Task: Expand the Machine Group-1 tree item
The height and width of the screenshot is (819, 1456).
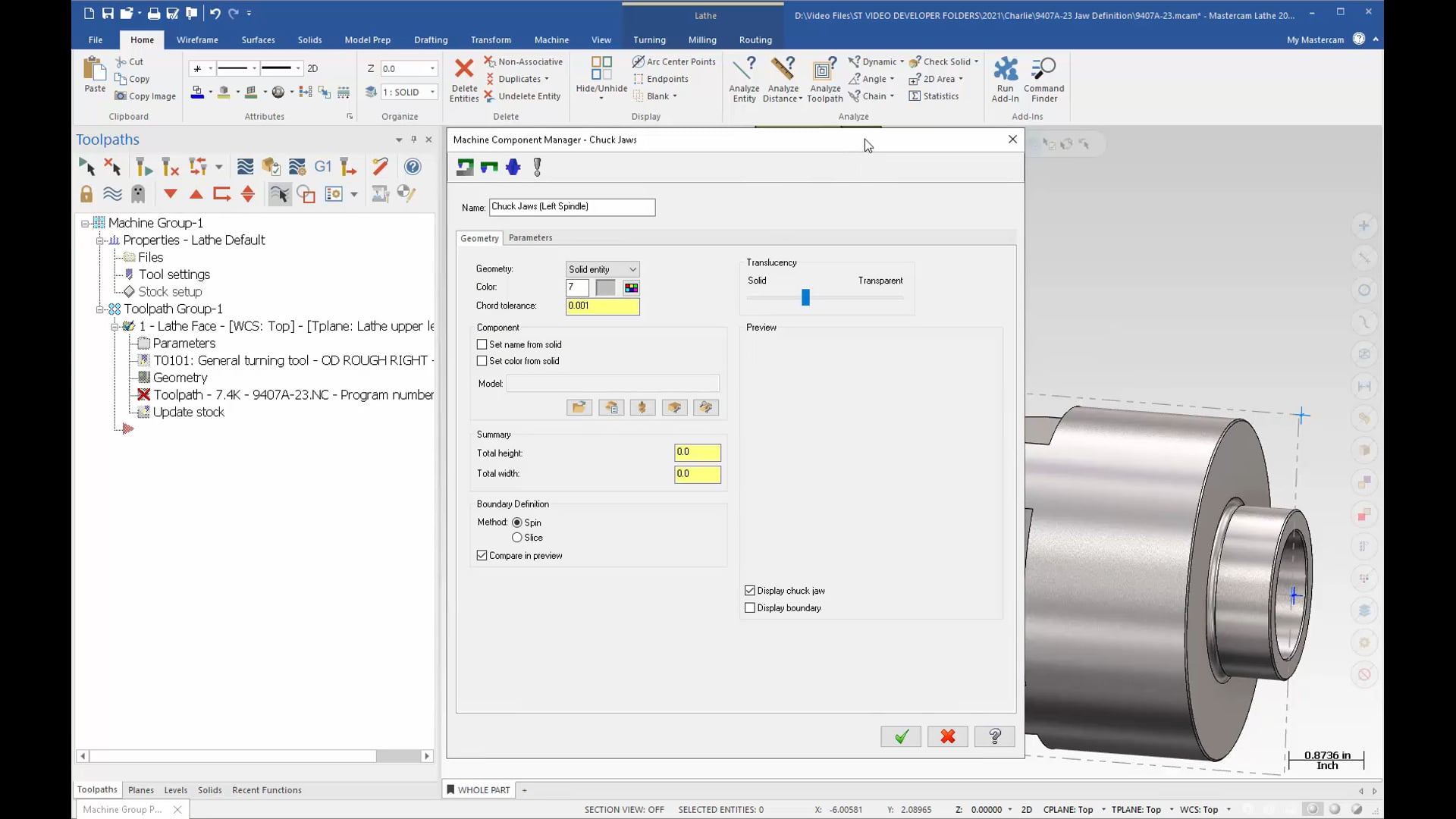Action: 85,222
